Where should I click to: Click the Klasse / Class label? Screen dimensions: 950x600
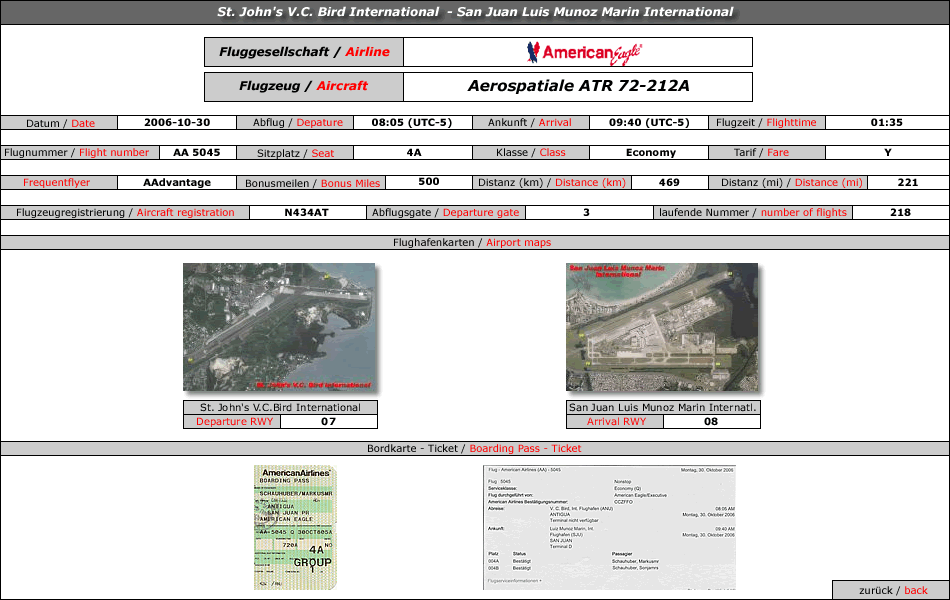click(530, 153)
